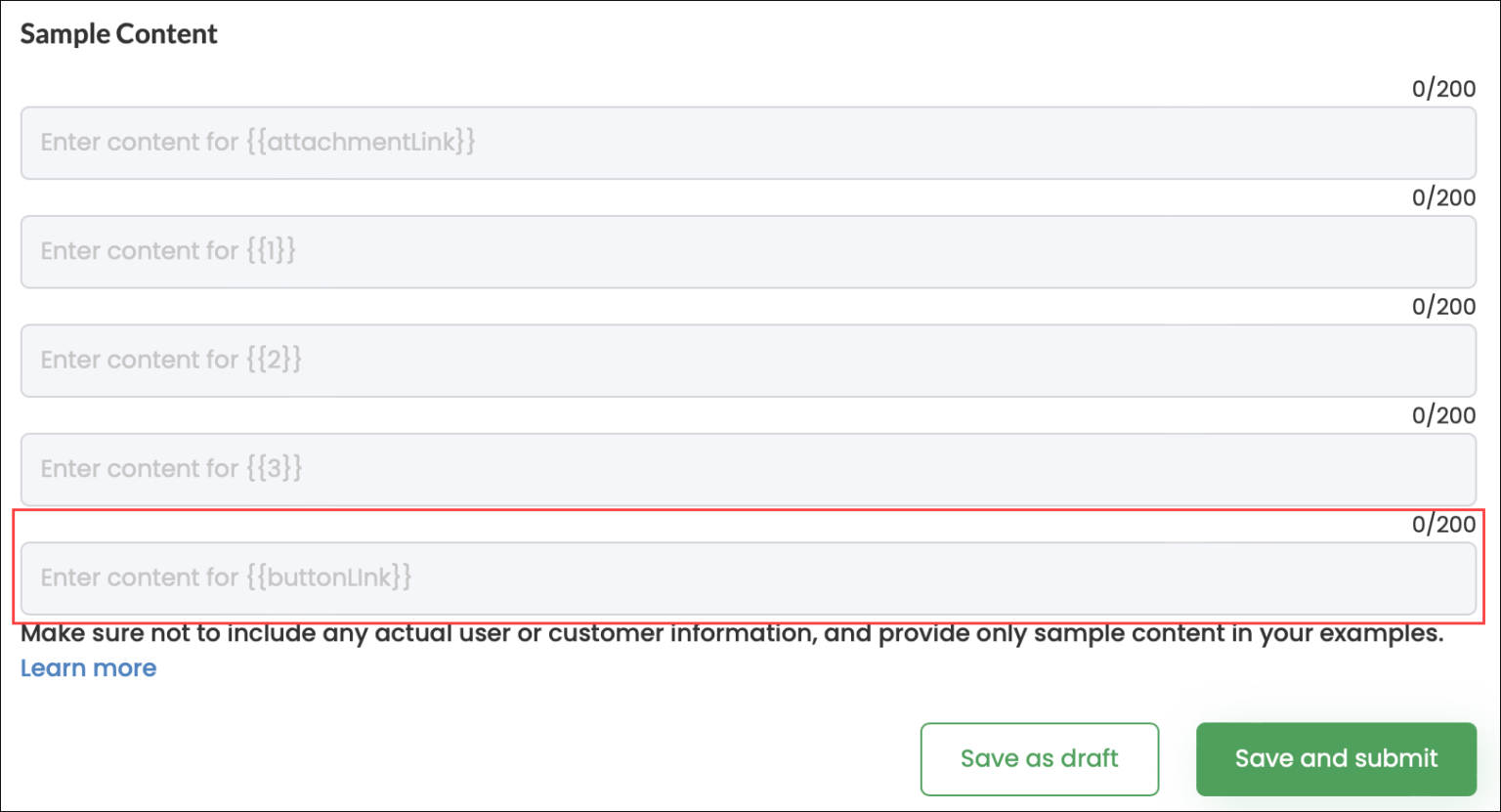Viewport: 1501px width, 812px height.
Task: Click the Sample Content heading
Action: 118,33
